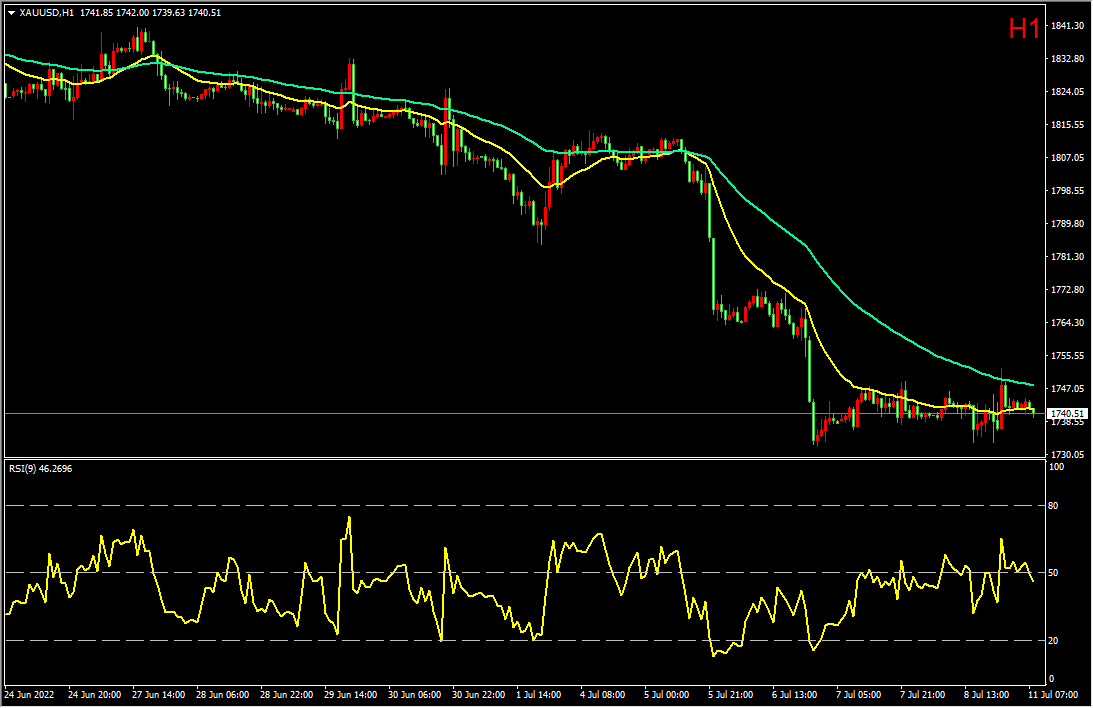The height and width of the screenshot is (708, 1093).
Task: Click the 7 Jul 05:00 time label
Action: (859, 695)
